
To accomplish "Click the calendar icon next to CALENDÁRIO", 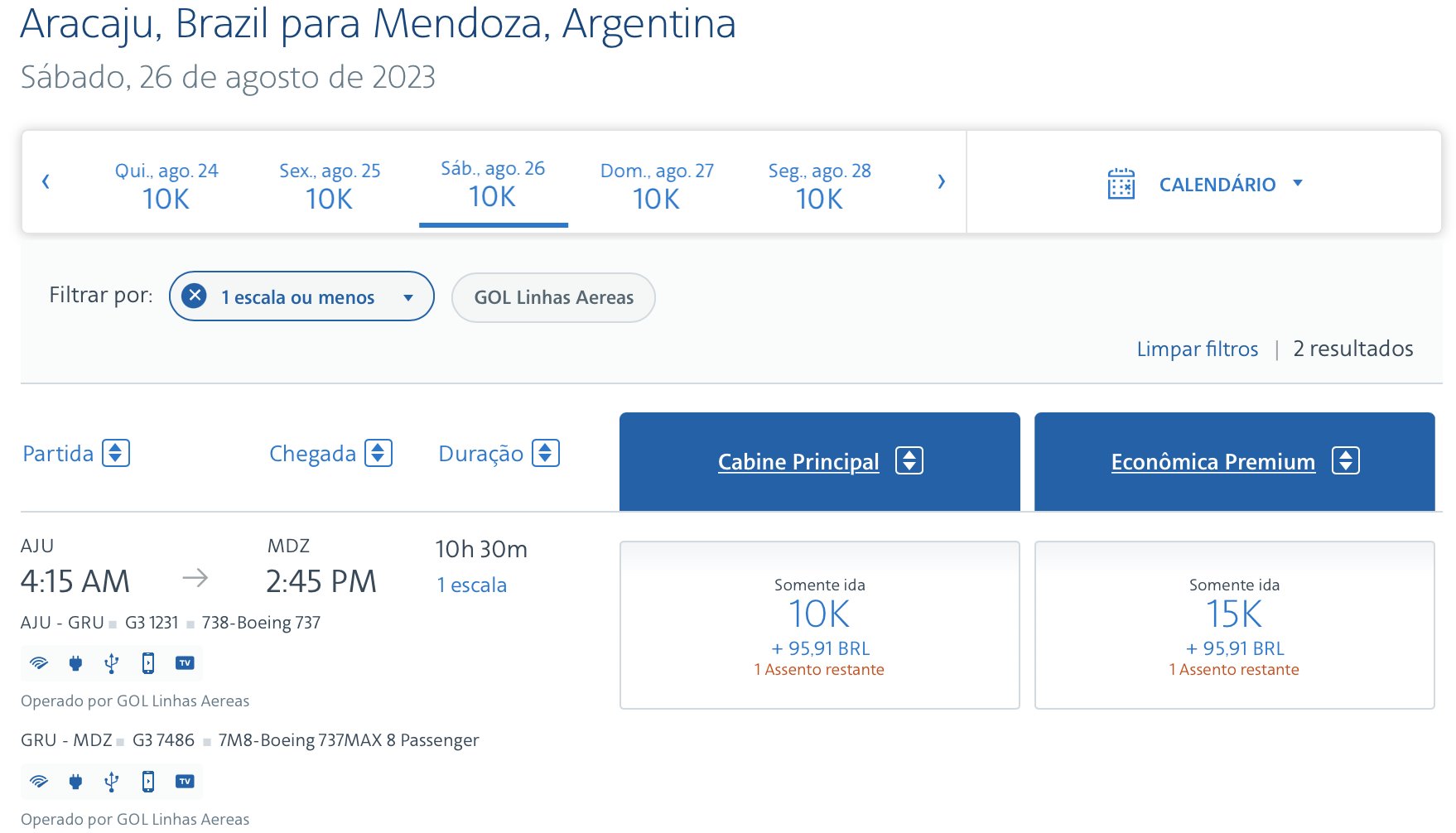I will tap(1121, 184).
